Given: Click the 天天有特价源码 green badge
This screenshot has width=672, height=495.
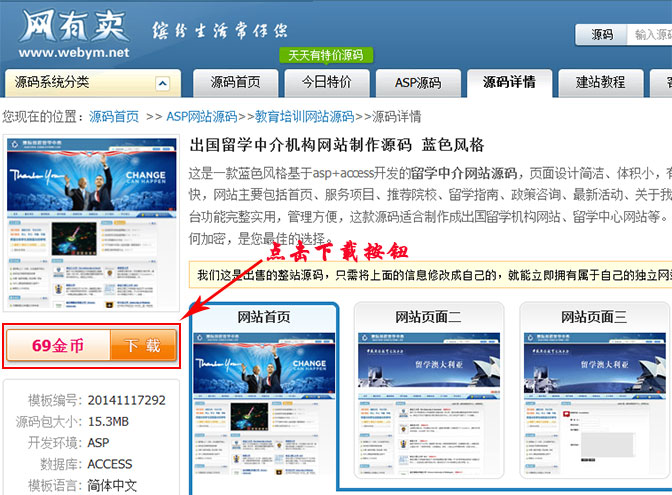Looking at the screenshot, I should coord(326,55).
